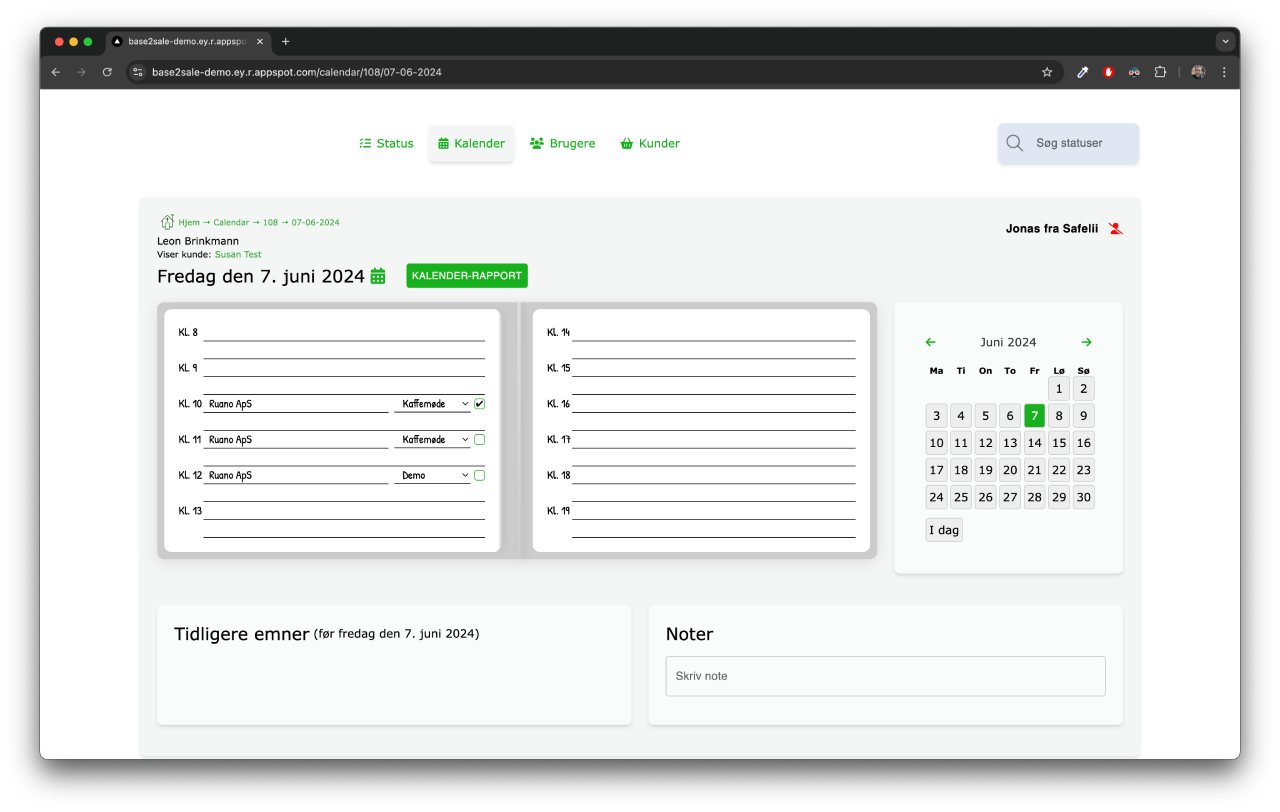Go to next month with right arrow

click(1086, 342)
